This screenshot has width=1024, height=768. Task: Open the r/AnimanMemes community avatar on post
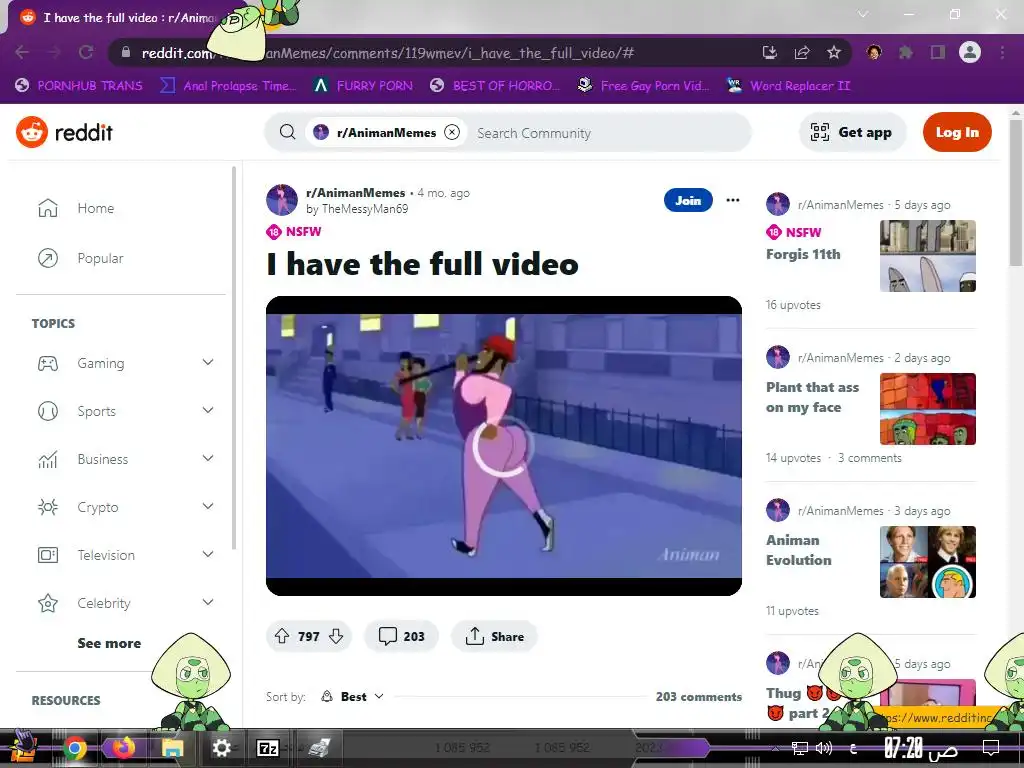[282, 200]
